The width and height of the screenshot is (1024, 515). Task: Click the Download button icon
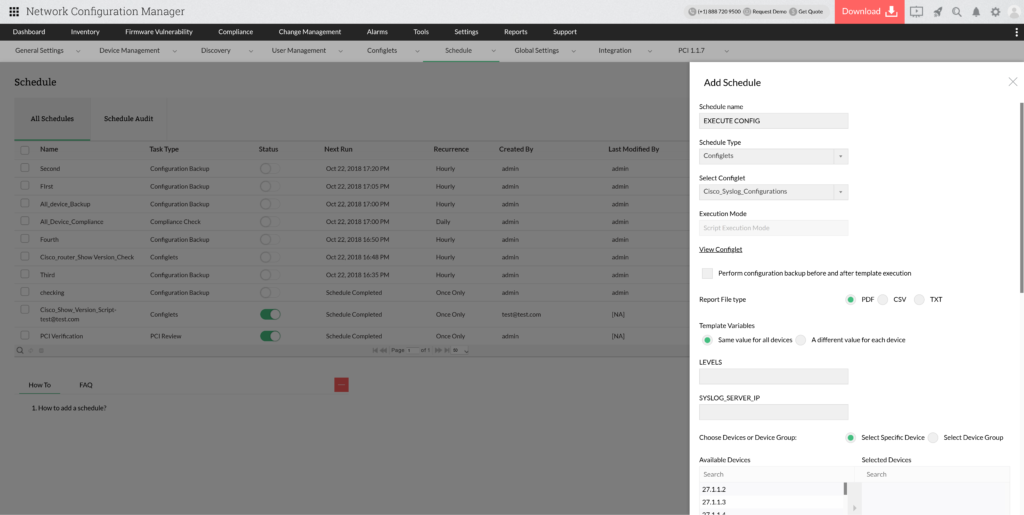(x=890, y=12)
